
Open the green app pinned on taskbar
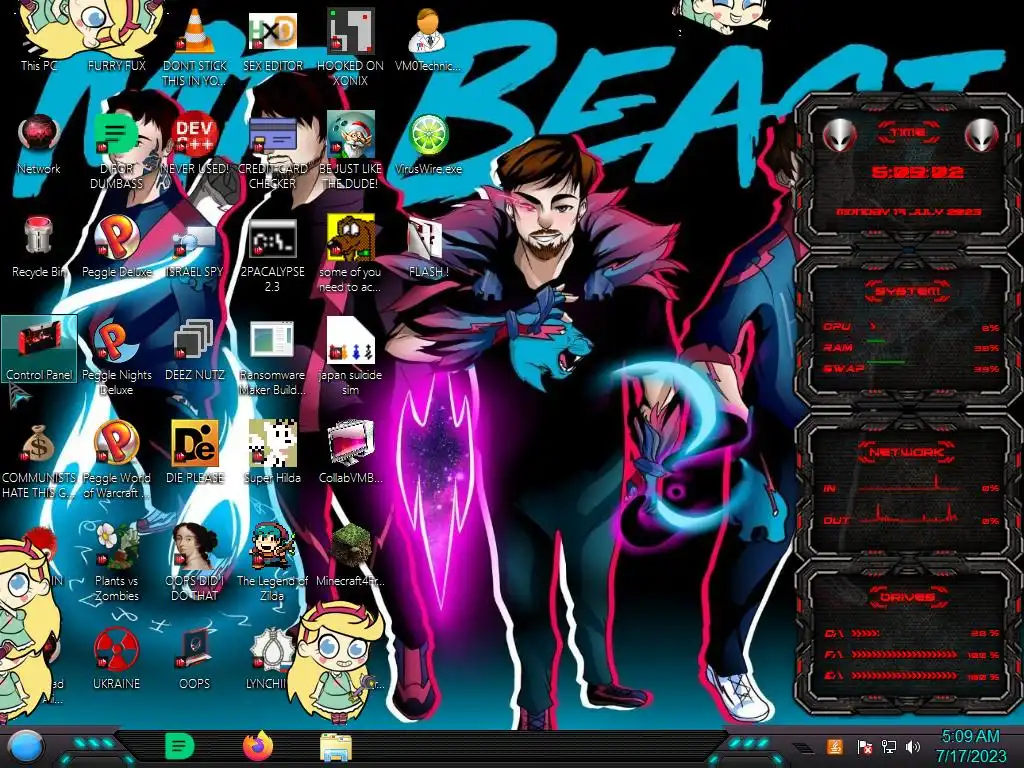[x=180, y=746]
